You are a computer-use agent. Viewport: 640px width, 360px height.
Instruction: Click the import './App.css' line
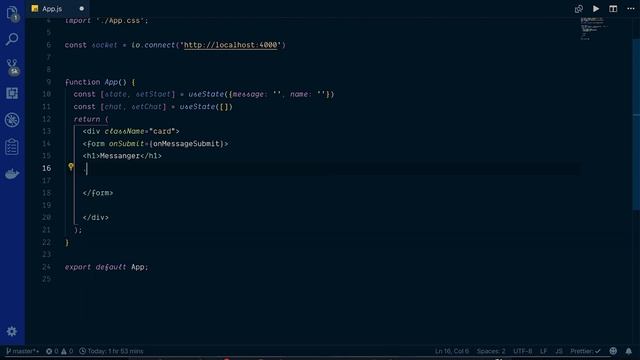pyautogui.click(x=107, y=20)
